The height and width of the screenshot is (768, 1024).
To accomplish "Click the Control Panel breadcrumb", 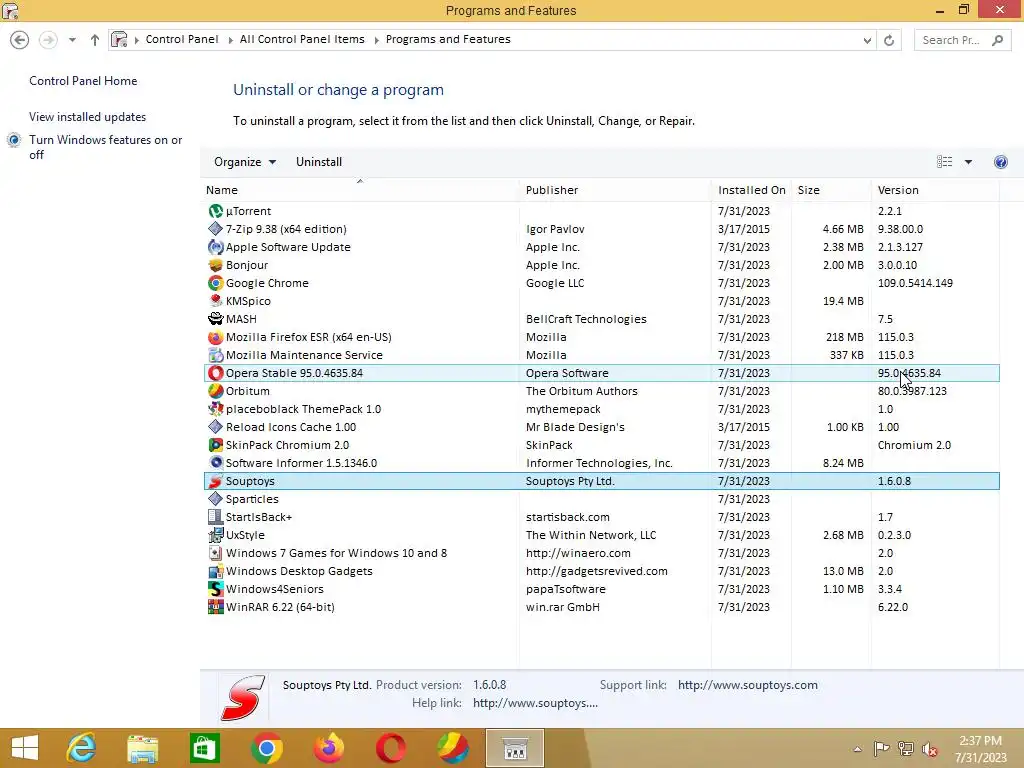I will [182, 39].
